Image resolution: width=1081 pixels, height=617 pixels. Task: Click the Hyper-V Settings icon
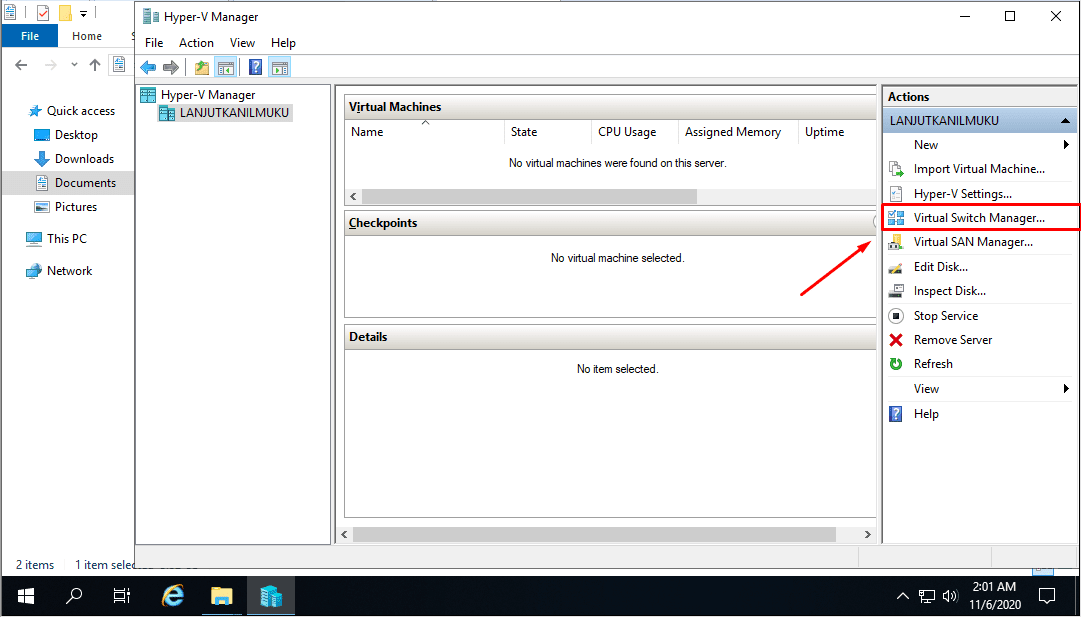(x=896, y=194)
